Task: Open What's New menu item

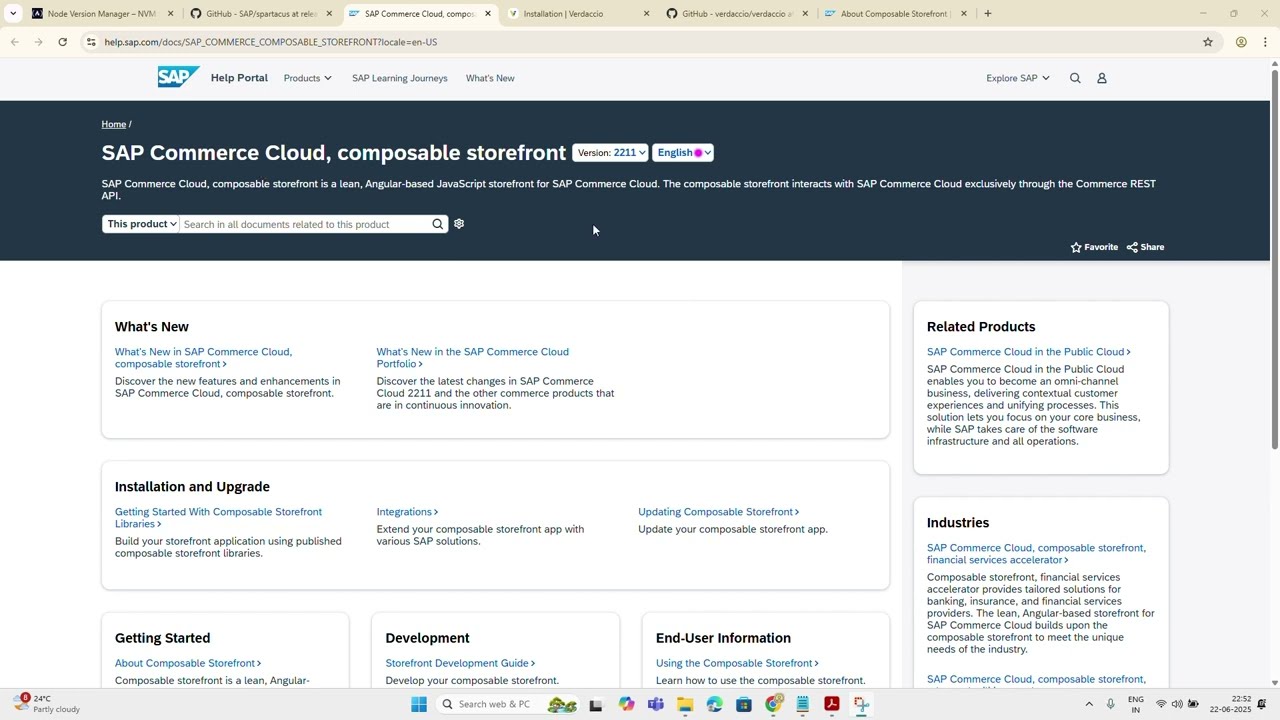Action: [490, 78]
